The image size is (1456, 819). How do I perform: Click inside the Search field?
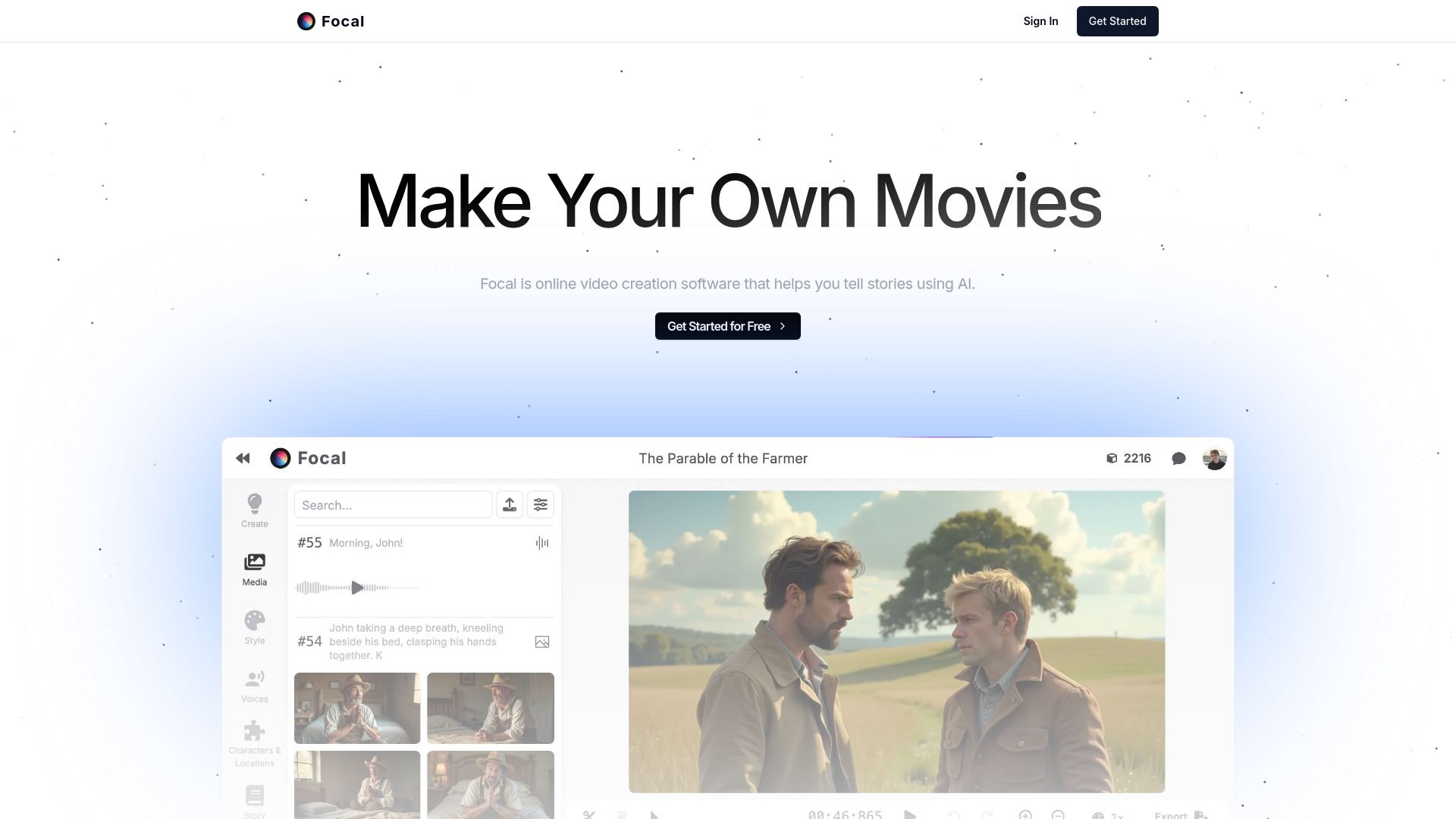pos(393,504)
